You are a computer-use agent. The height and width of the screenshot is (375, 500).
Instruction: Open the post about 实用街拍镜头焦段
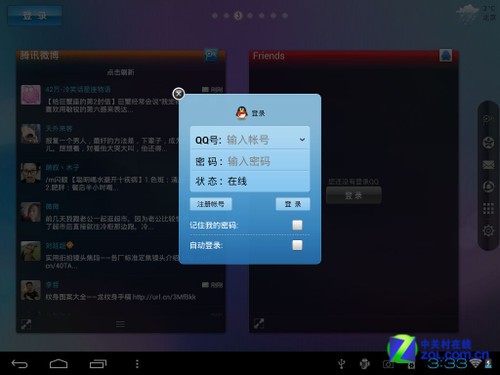[113, 262]
